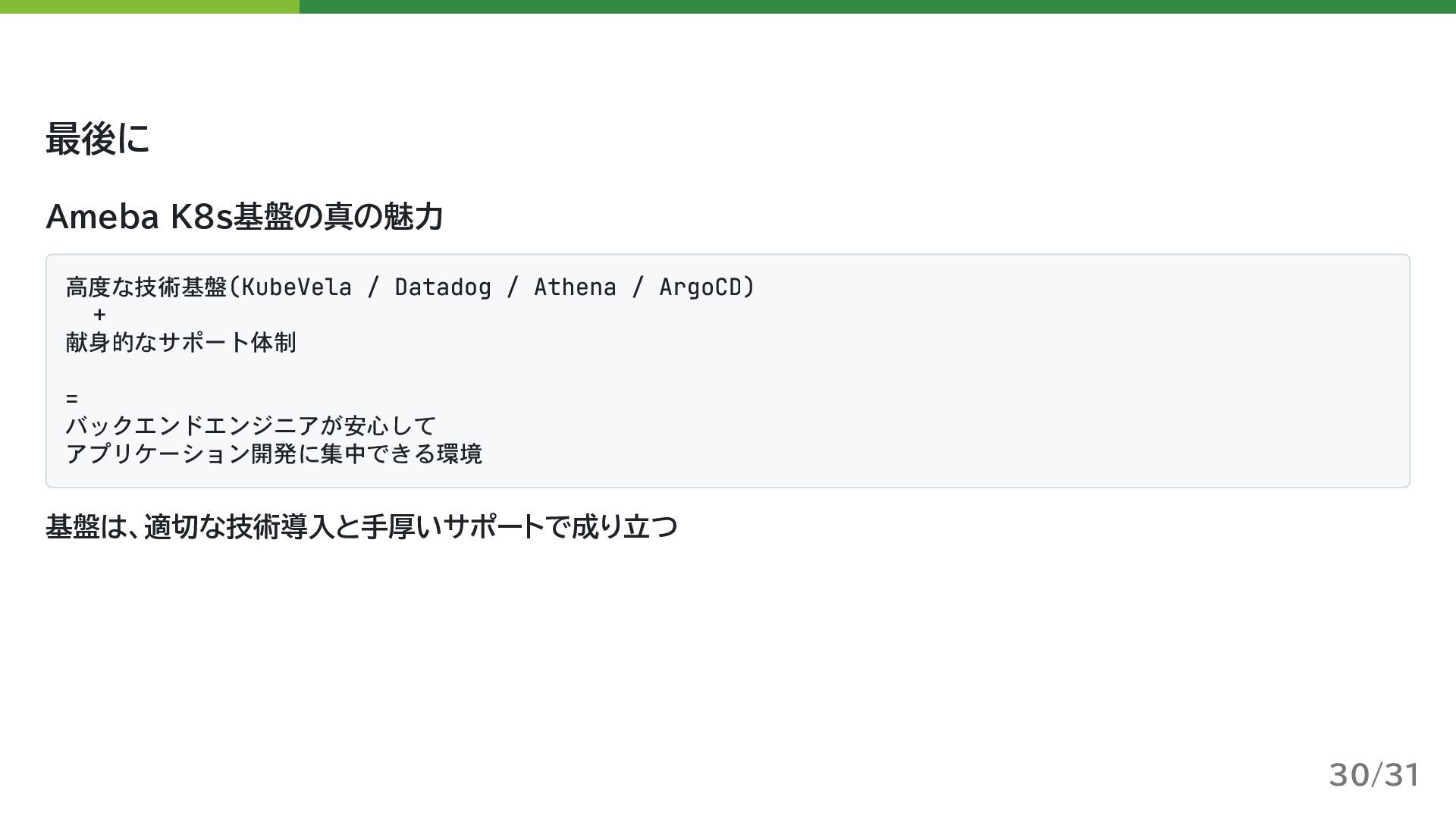Click the 30/31 page number indicator
This screenshot has width=1456, height=819.
click(x=1373, y=775)
